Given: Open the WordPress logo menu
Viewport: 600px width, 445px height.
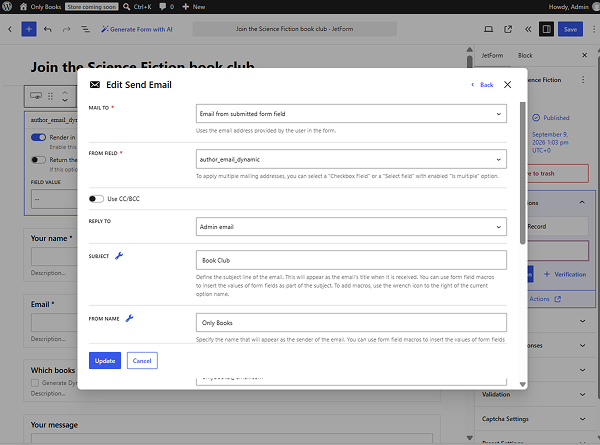Looking at the screenshot, I should pos(7,7).
